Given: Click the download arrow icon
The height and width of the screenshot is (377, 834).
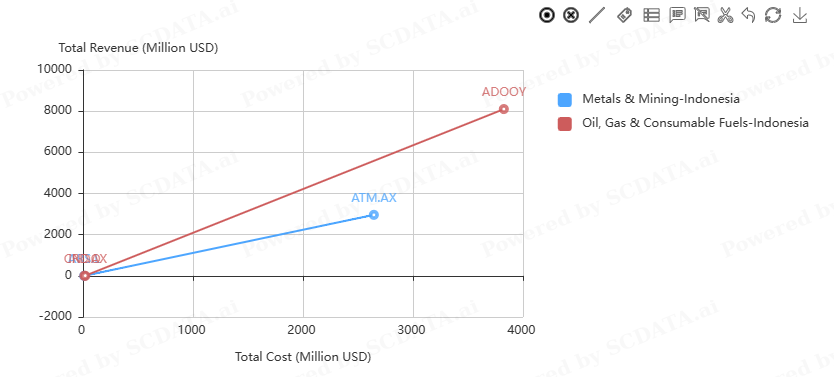Looking at the screenshot, I should tap(799, 15).
